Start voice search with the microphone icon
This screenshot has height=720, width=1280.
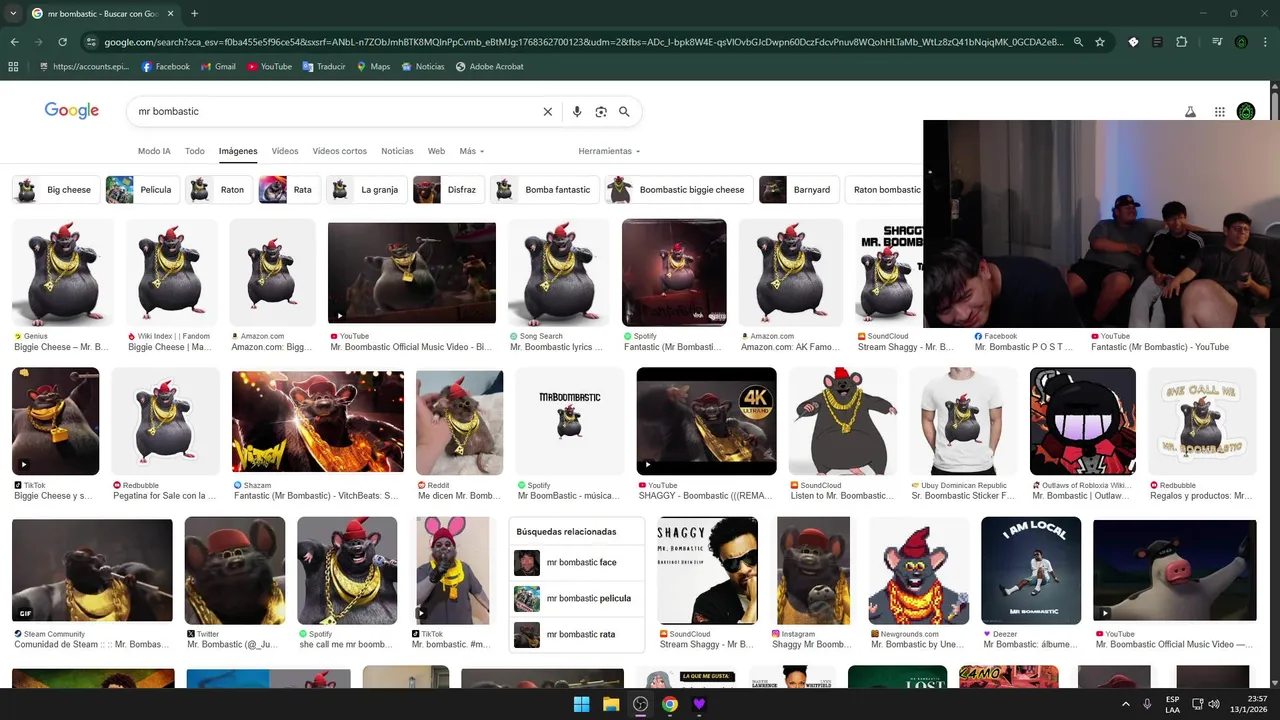coord(577,112)
